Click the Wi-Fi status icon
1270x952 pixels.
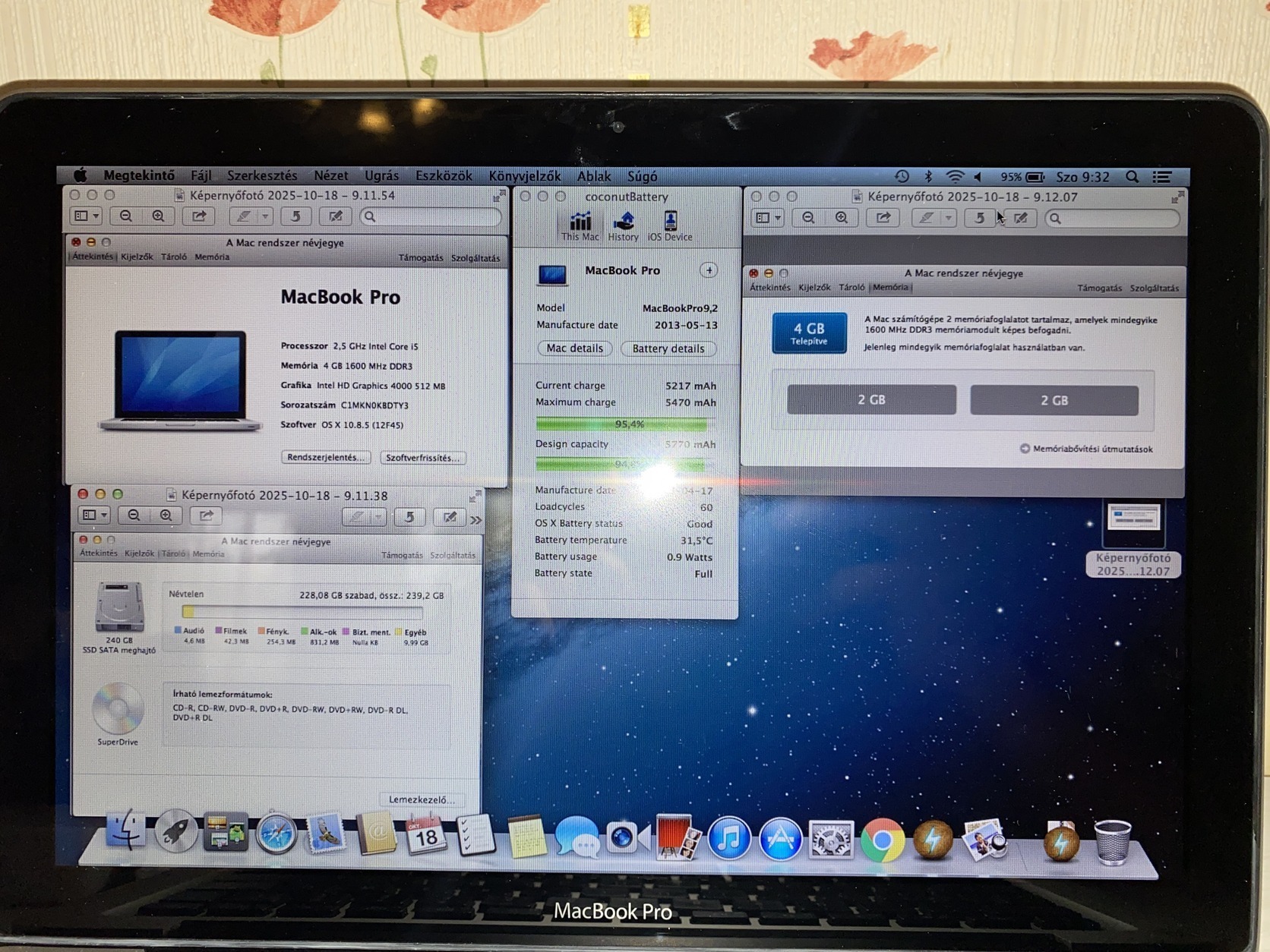[x=955, y=177]
